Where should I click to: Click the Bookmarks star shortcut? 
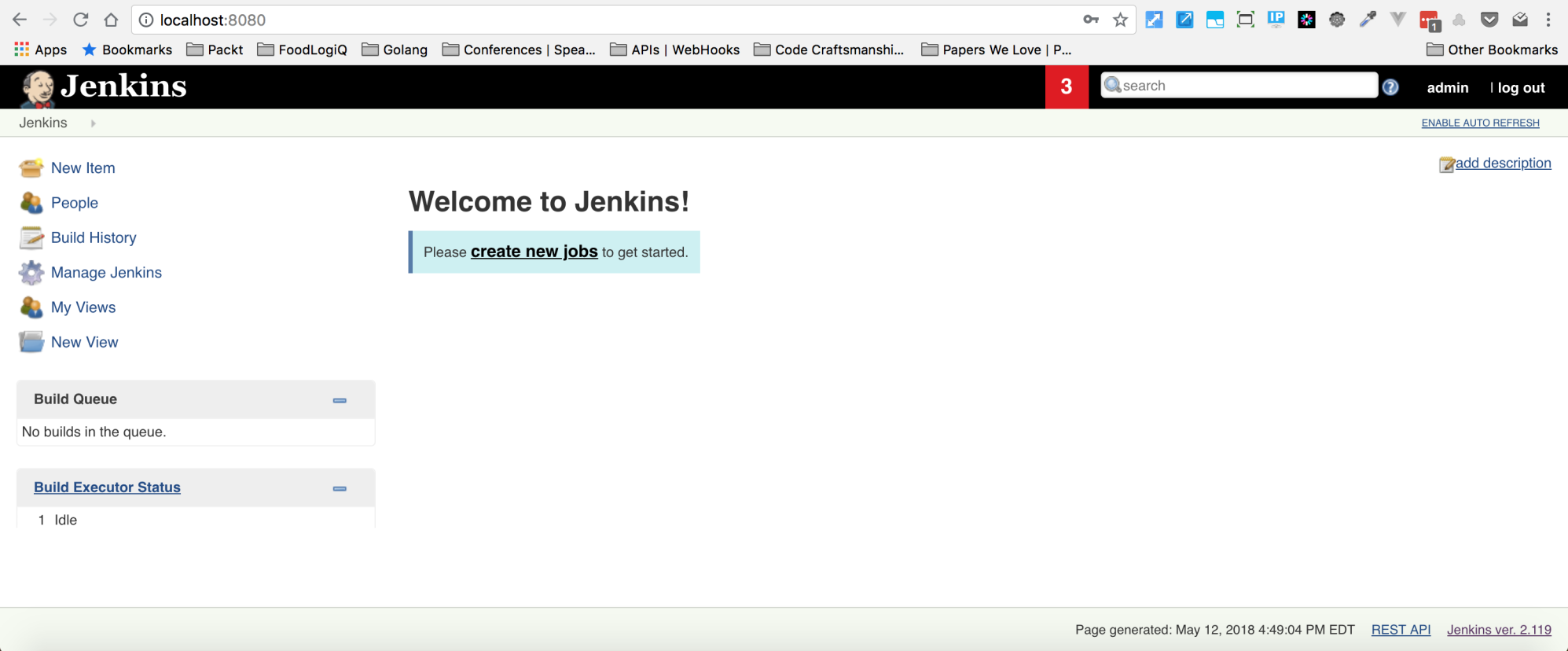(x=127, y=50)
